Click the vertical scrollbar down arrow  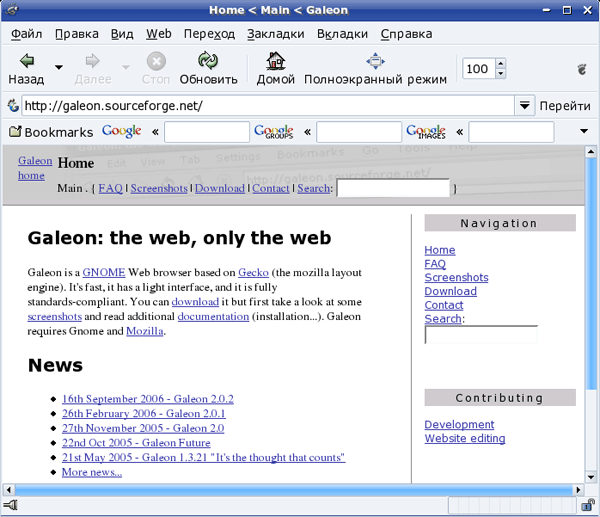click(591, 477)
